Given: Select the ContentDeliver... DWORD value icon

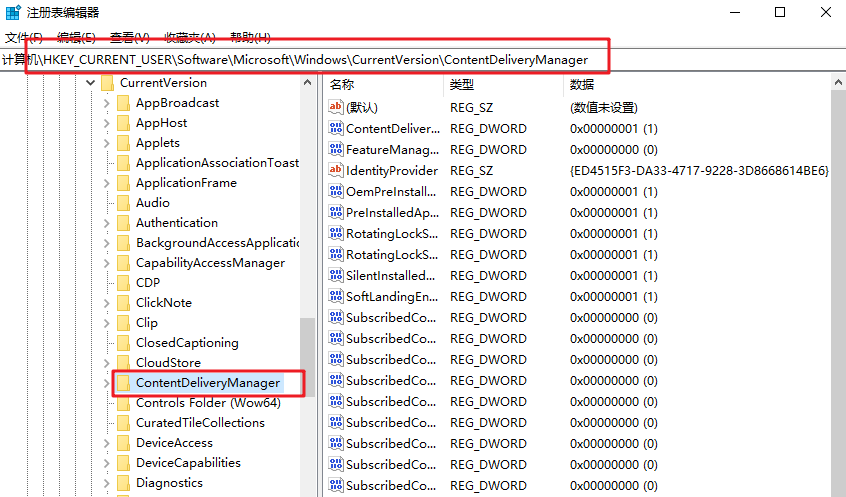Looking at the screenshot, I should pyautogui.click(x=336, y=128).
